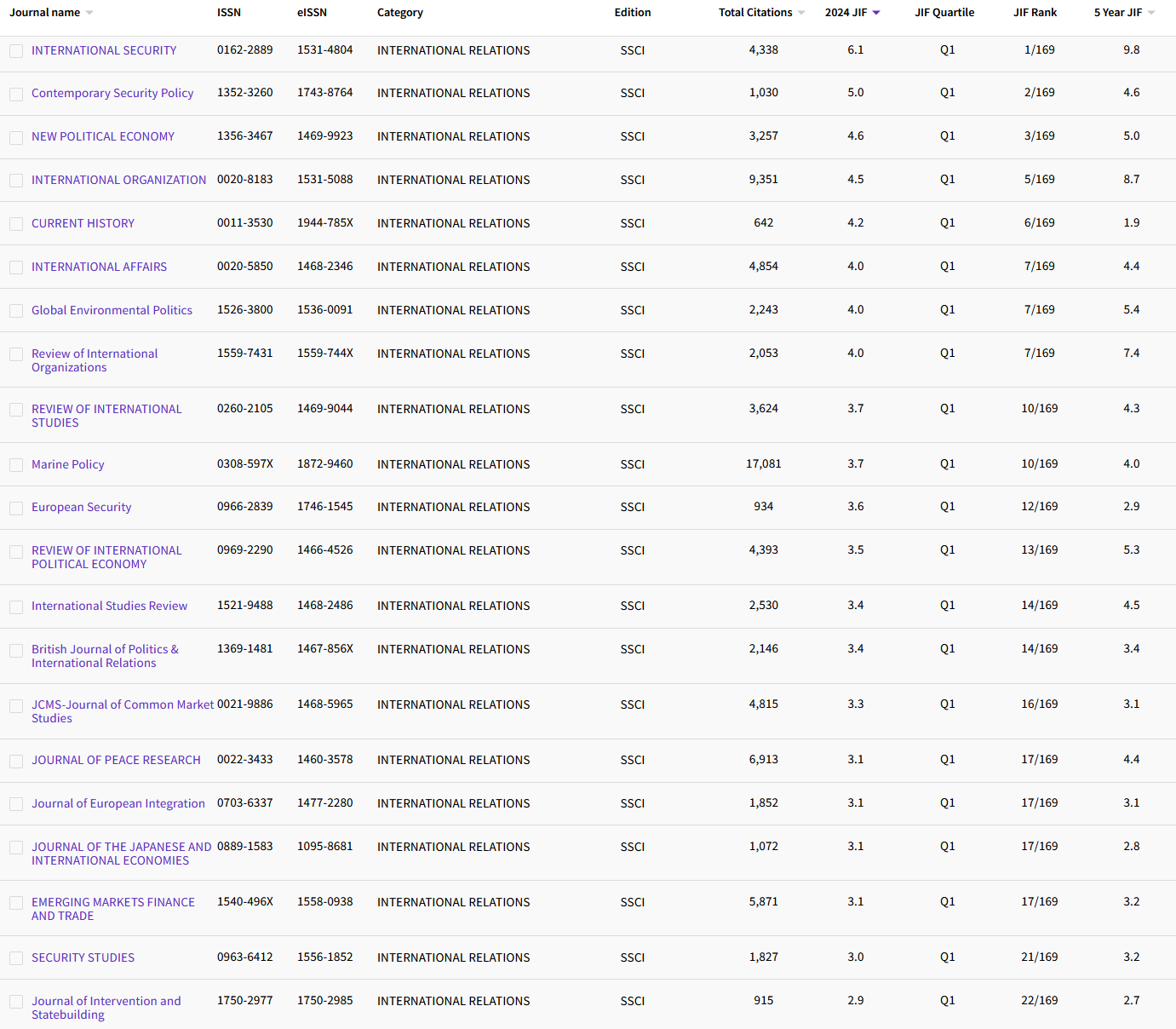Open Contemporary Security Policy journal
1176x1029 pixels.
(112, 93)
